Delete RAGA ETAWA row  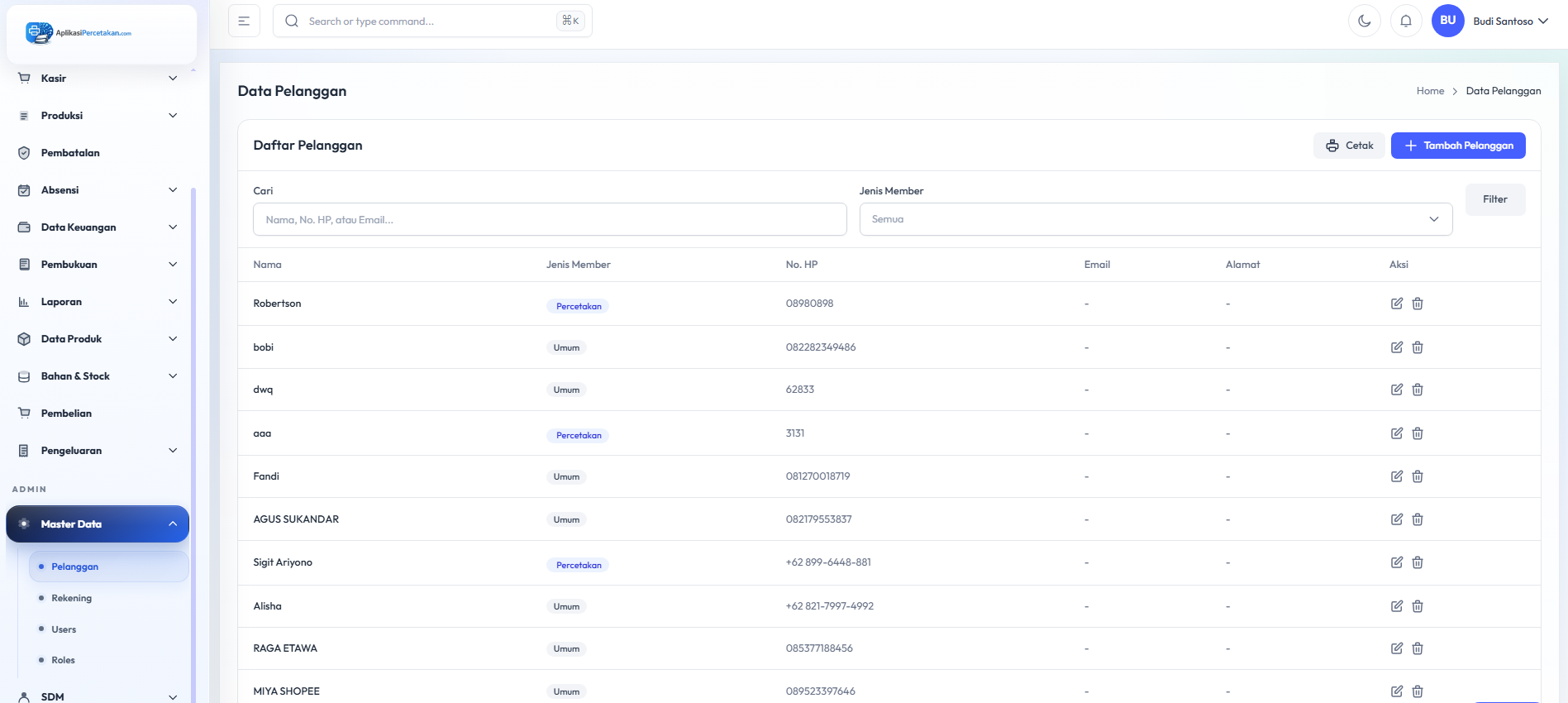click(x=1418, y=648)
